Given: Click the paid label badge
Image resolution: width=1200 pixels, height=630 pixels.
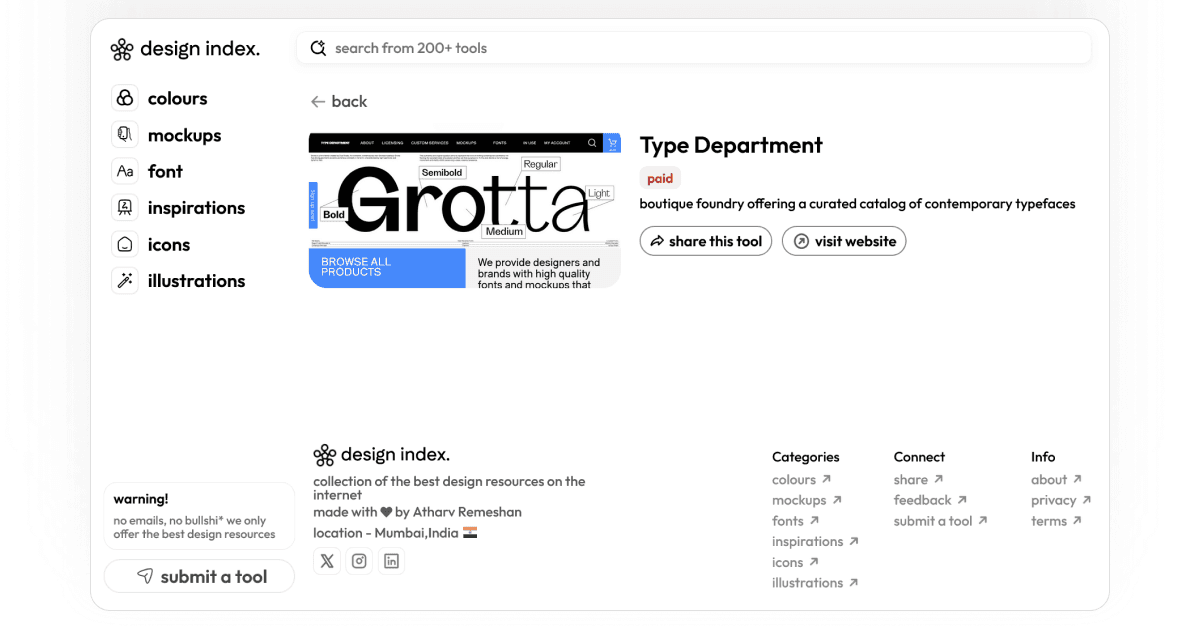Looking at the screenshot, I should [660, 178].
